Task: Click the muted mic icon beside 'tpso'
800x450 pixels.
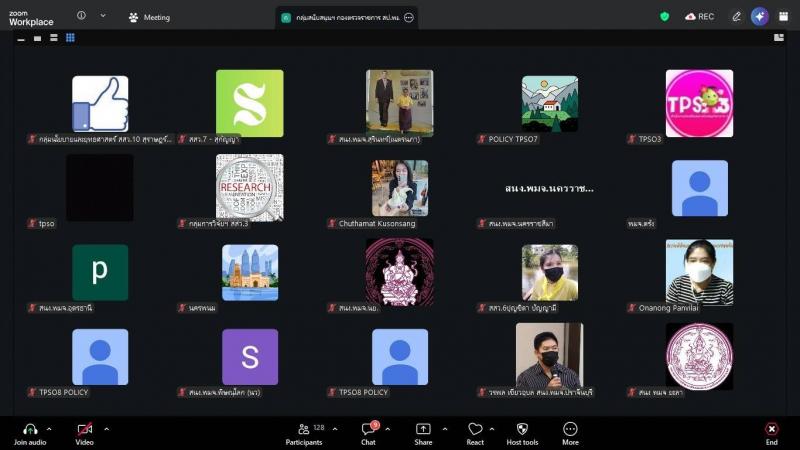Action: pos(32,223)
